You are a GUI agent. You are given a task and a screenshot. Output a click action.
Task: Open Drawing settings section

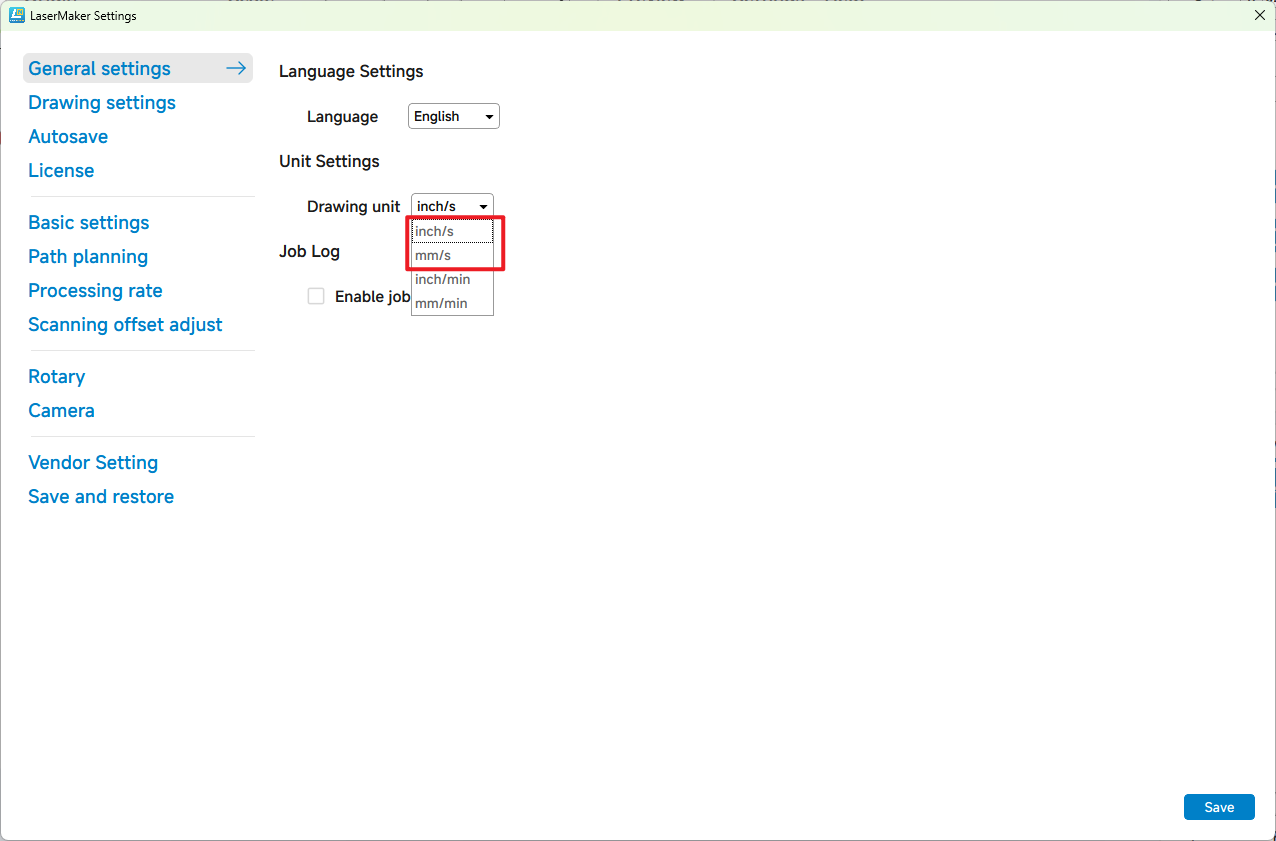[x=102, y=103]
